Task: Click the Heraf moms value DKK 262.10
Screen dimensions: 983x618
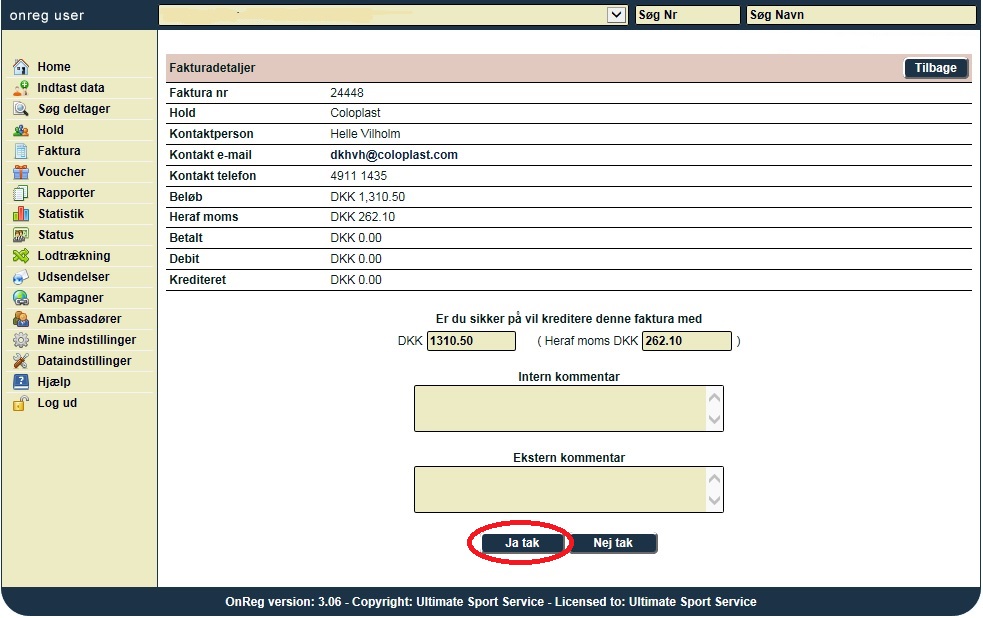Action: pyautogui.click(x=362, y=217)
